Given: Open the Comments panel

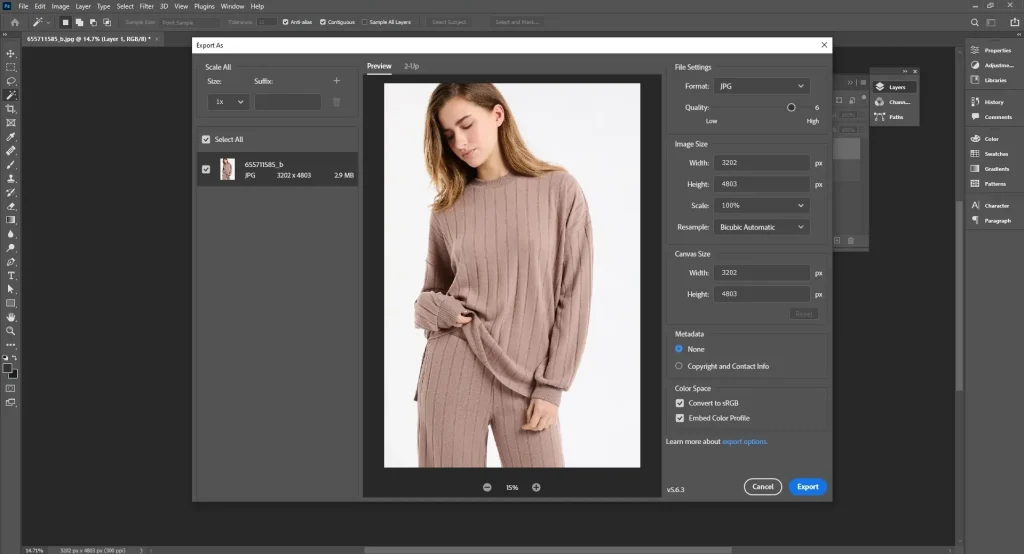Looking at the screenshot, I should click(x=991, y=117).
